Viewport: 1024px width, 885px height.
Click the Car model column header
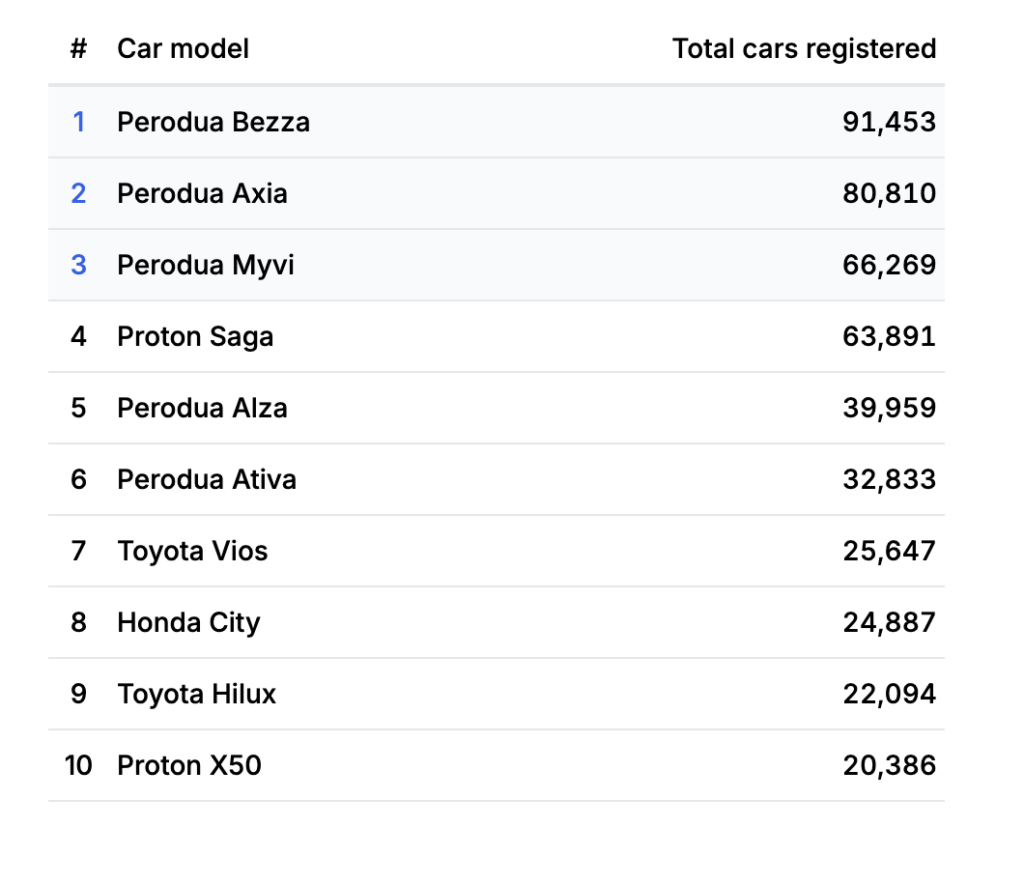tap(183, 48)
